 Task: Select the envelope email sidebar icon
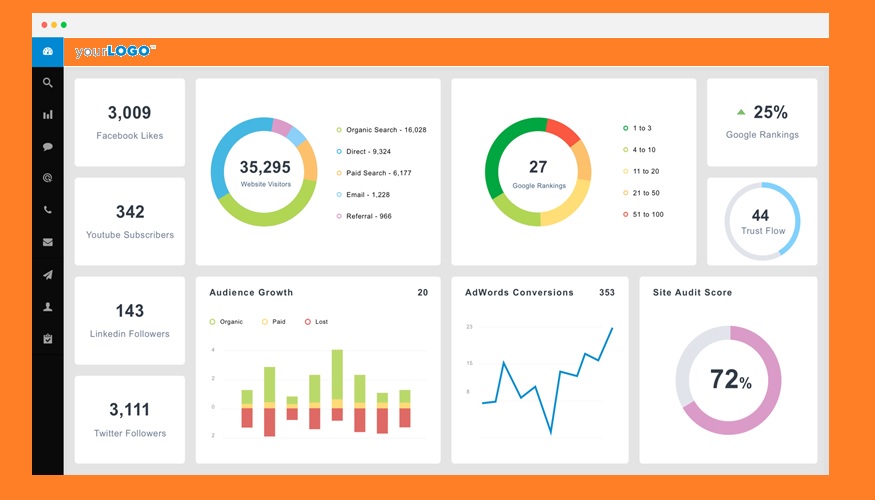47,242
